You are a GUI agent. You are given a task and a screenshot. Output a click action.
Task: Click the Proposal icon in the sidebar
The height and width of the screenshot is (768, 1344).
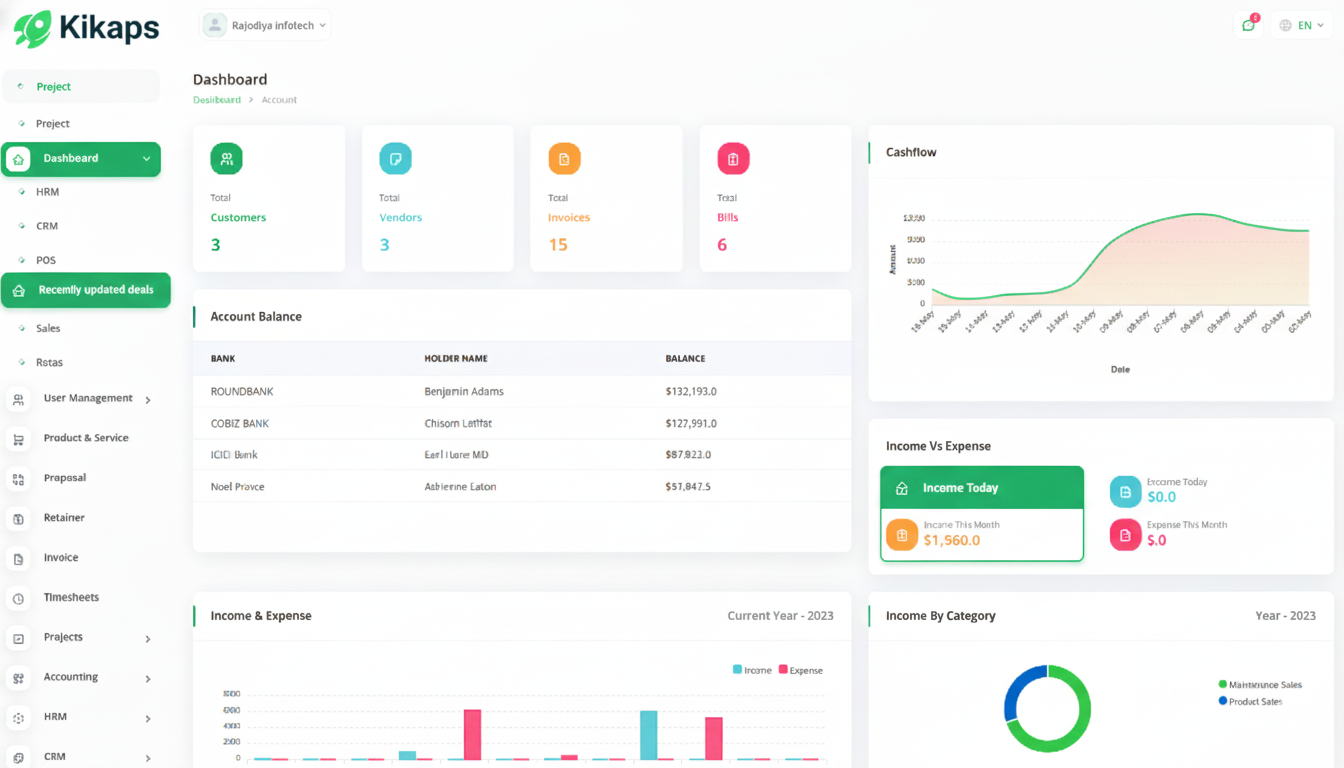coord(18,478)
